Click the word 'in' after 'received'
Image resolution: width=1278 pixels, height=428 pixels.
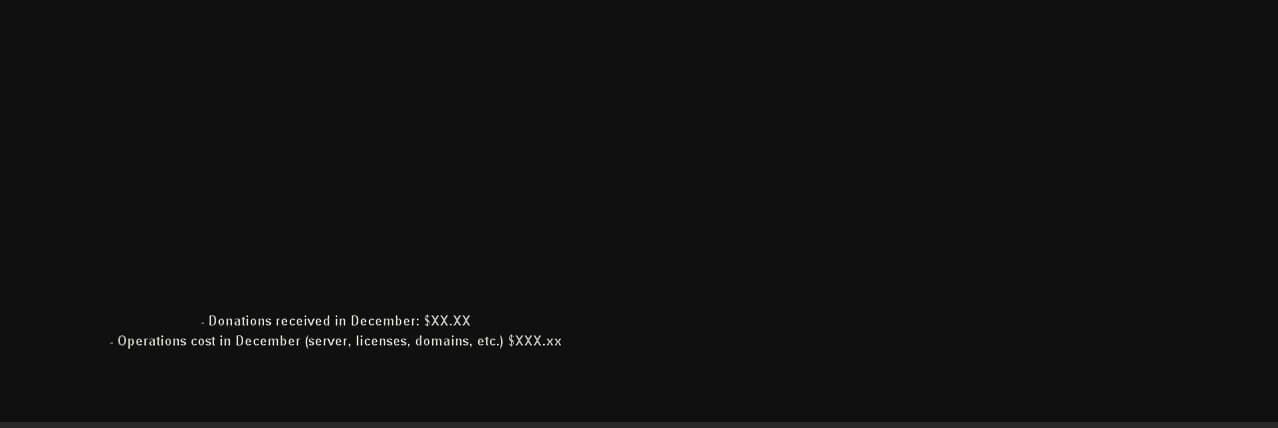pyautogui.click(x=341, y=321)
